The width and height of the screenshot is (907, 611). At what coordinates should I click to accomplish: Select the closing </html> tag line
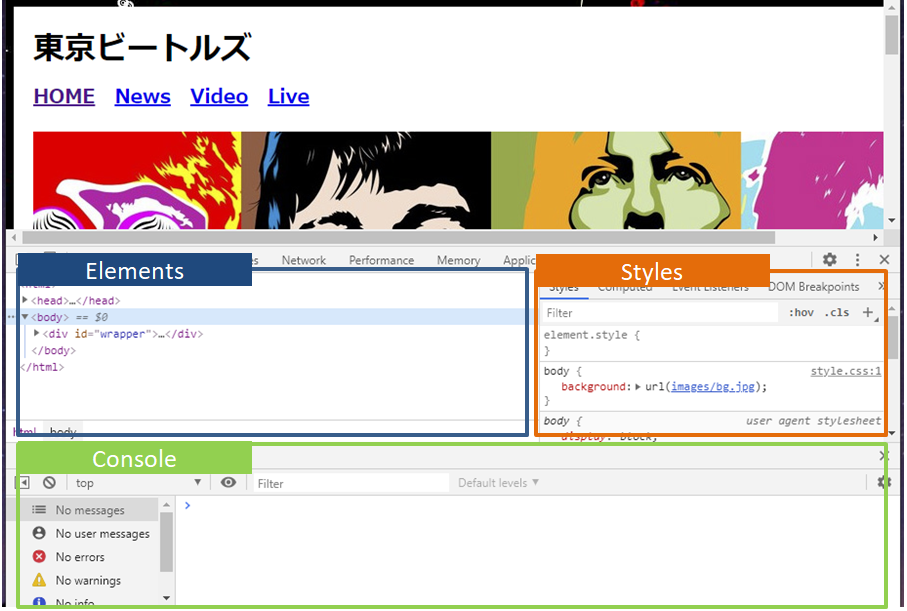point(42,367)
